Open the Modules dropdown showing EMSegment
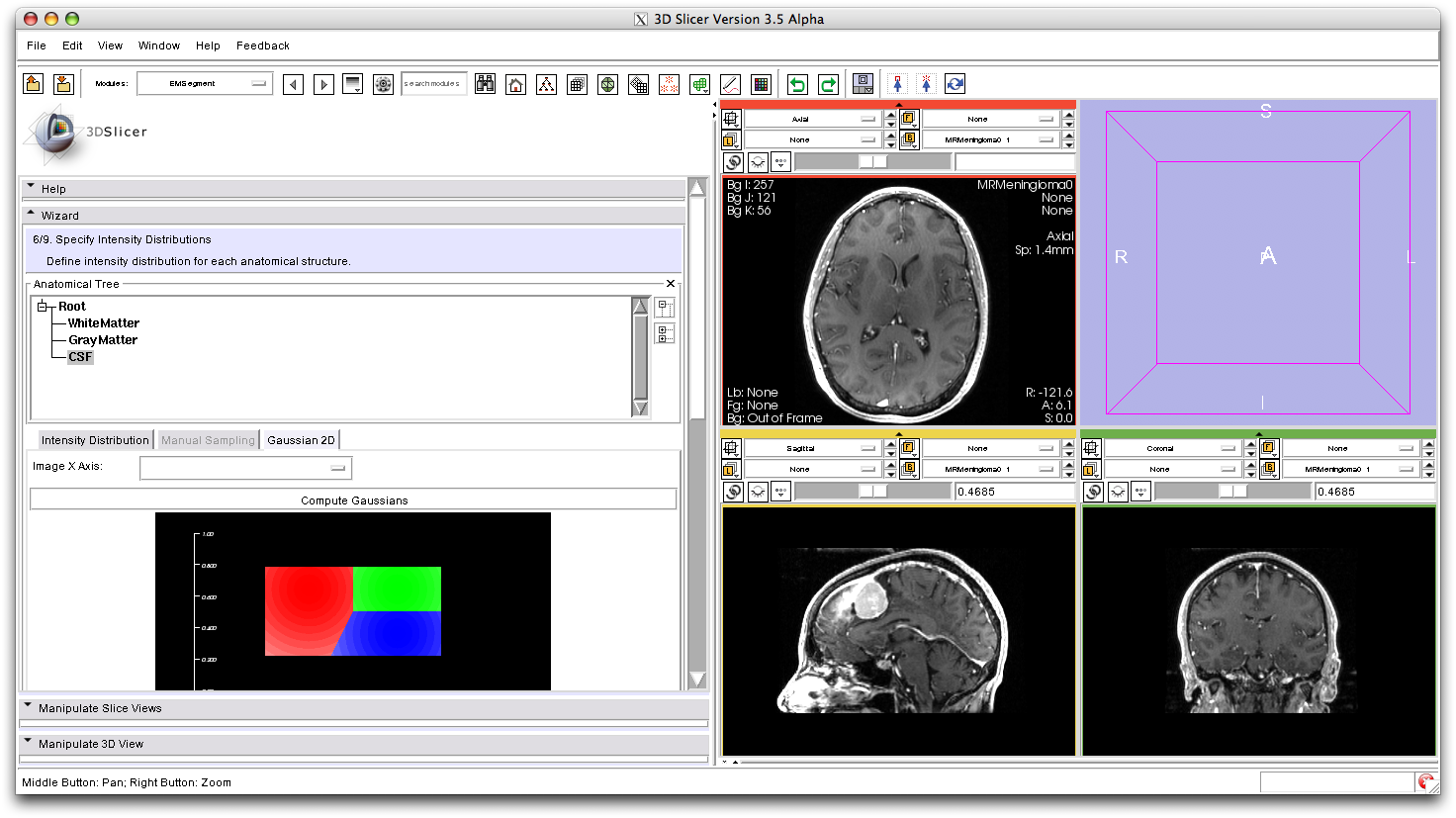The height and width of the screenshot is (818, 1456). 205,84
